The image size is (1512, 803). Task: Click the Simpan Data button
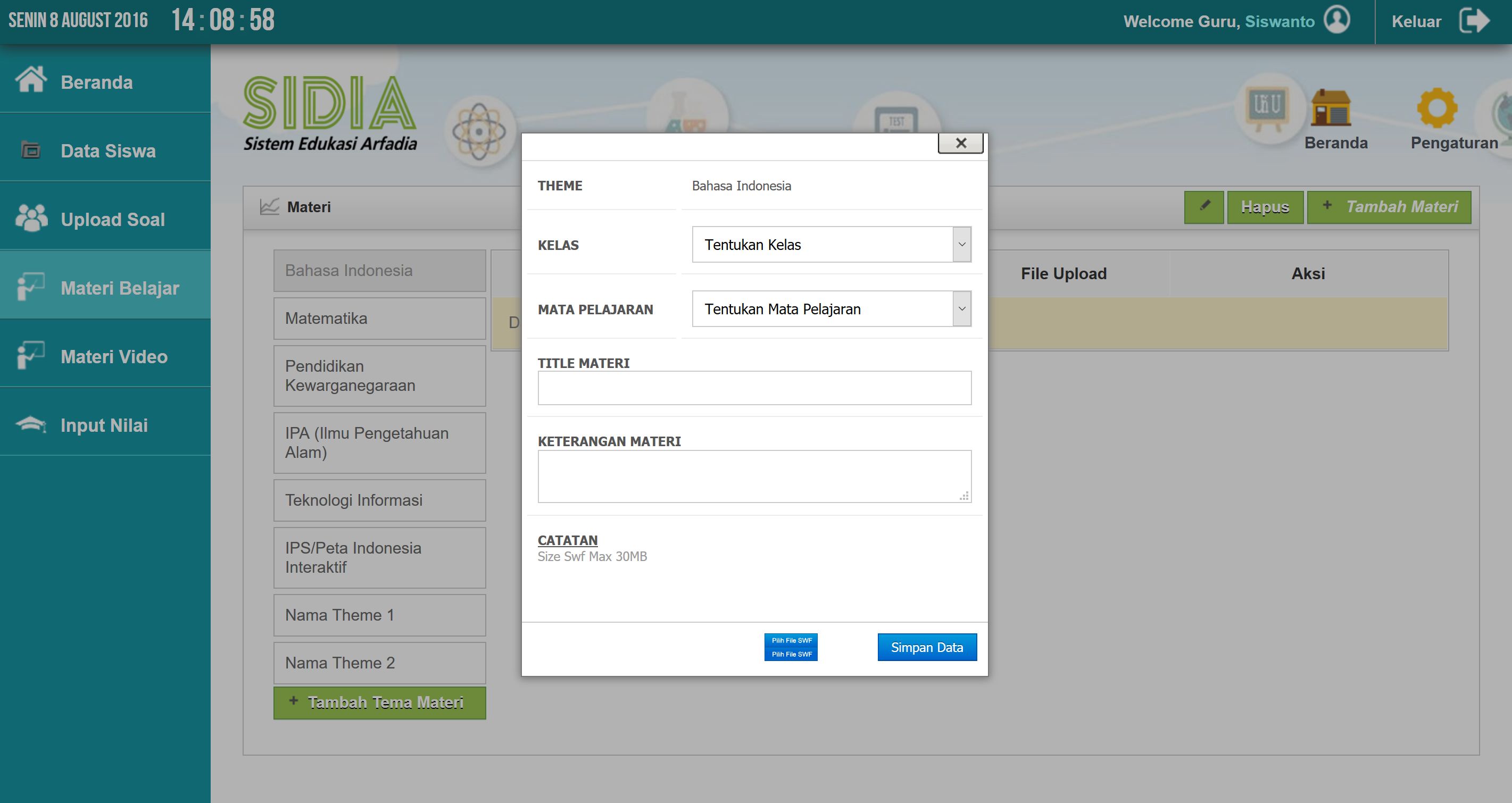tap(927, 647)
